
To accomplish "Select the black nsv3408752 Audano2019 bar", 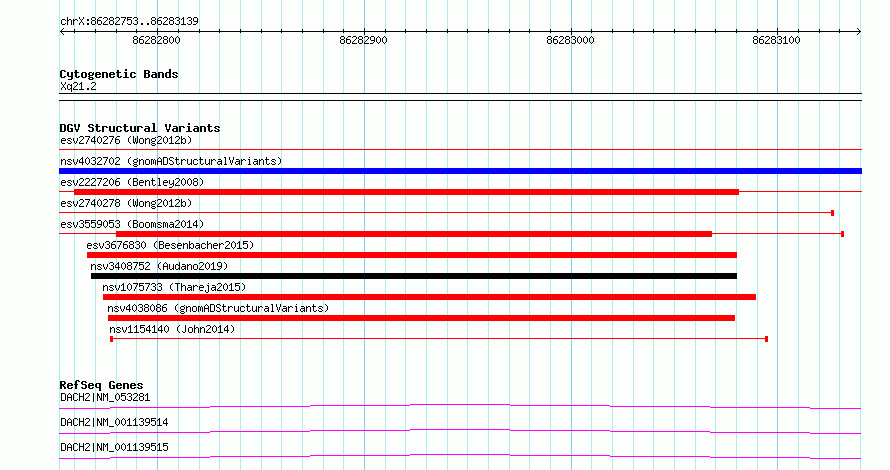I will pyautogui.click(x=414, y=276).
